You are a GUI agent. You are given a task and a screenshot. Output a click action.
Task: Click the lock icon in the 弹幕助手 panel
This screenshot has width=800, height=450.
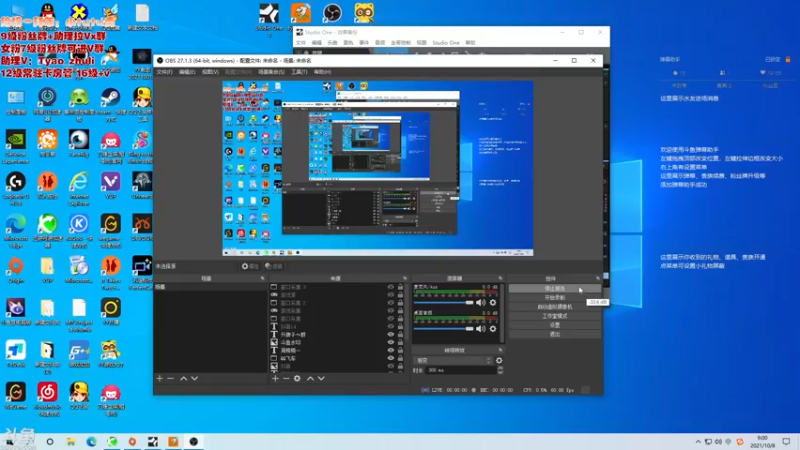[788, 60]
